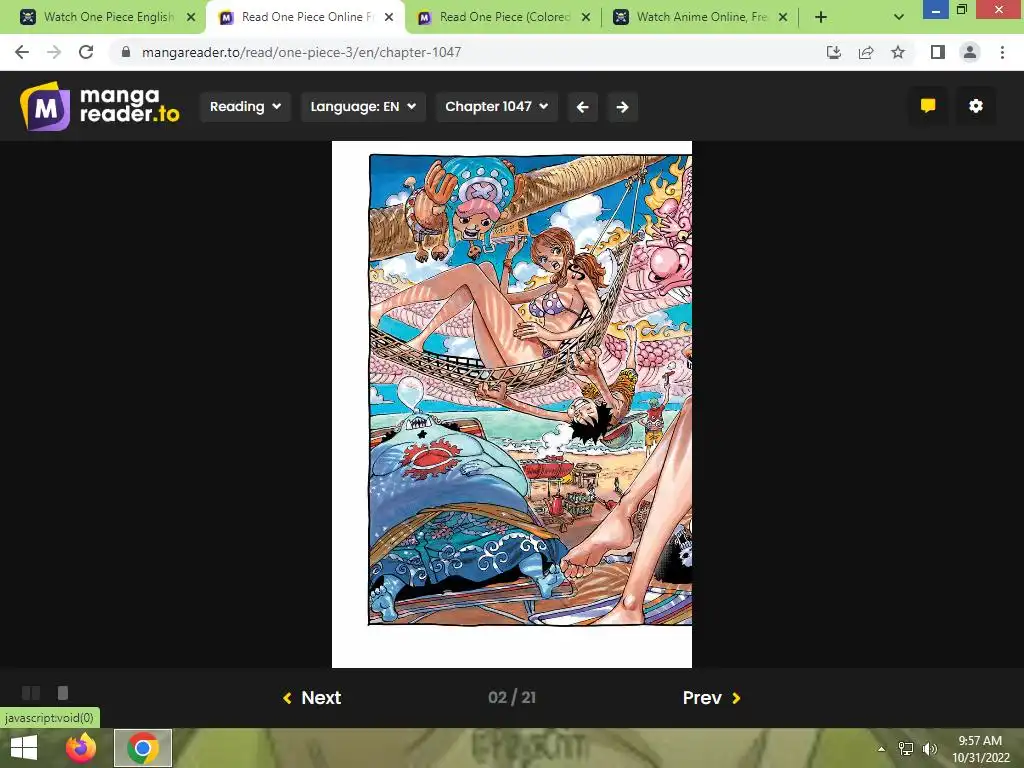Go to next chapter with right arrow

622,106
